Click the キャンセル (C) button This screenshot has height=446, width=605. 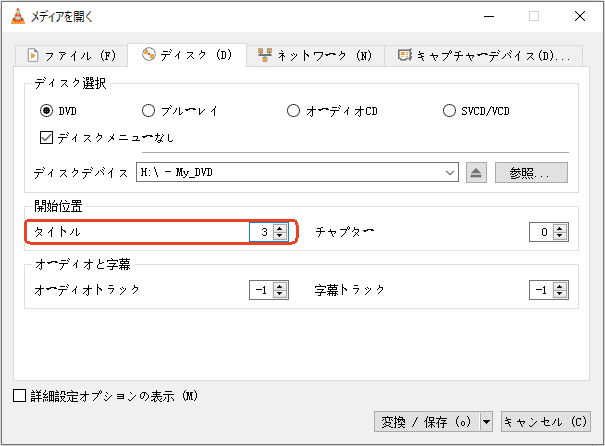tap(546, 422)
